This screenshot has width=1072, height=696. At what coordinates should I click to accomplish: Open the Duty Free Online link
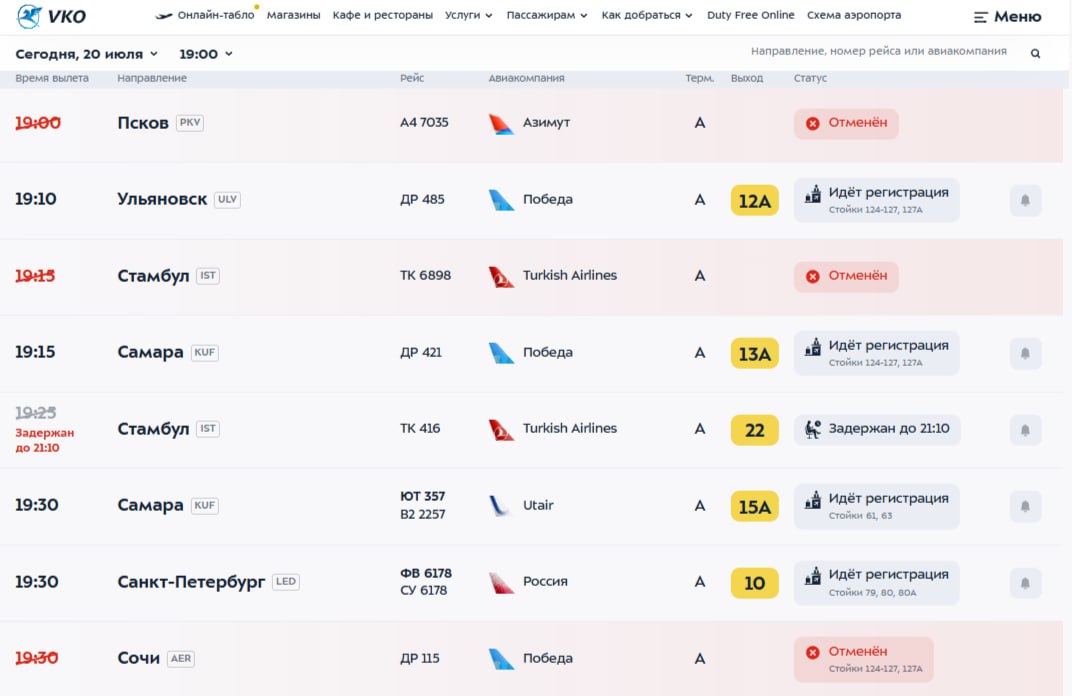pos(750,15)
